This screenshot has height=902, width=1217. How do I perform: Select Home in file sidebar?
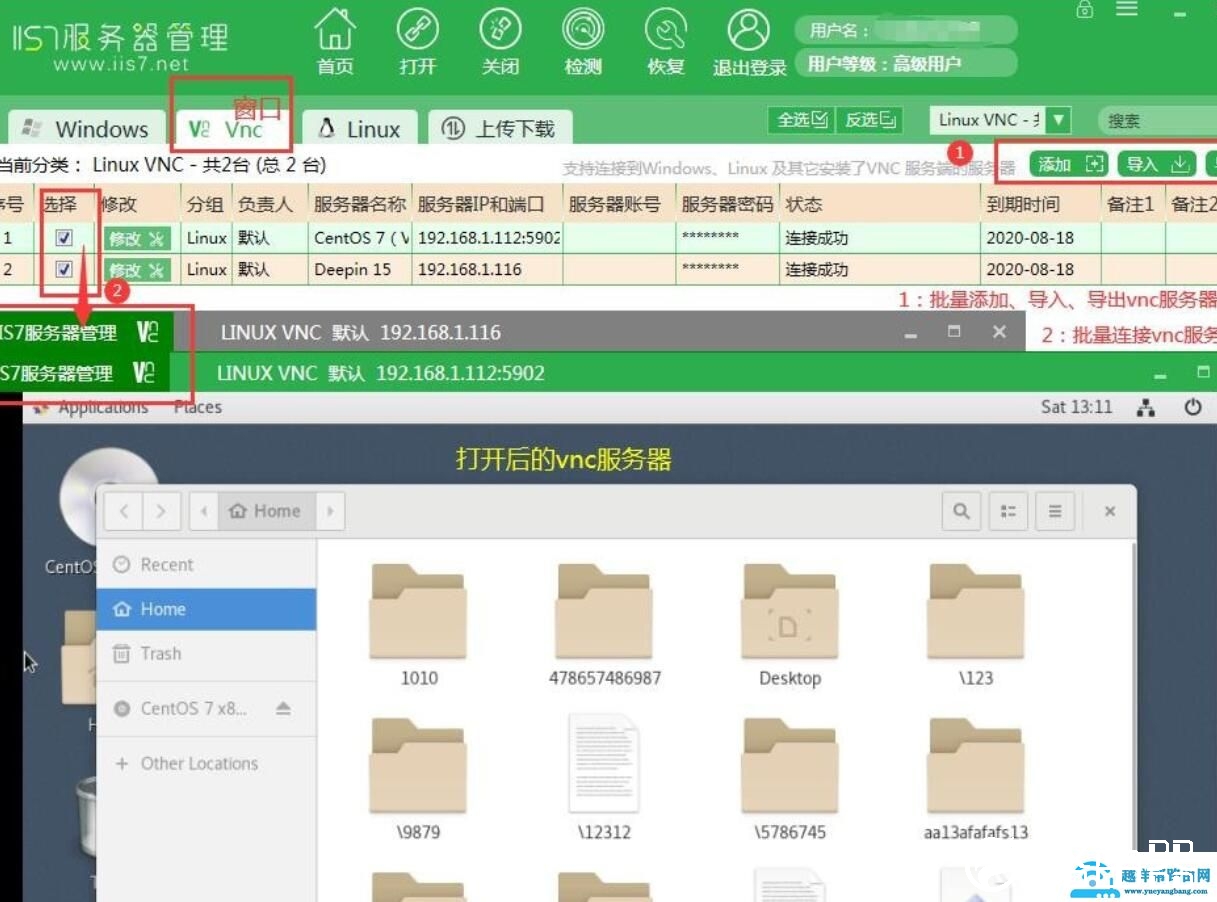[206, 609]
